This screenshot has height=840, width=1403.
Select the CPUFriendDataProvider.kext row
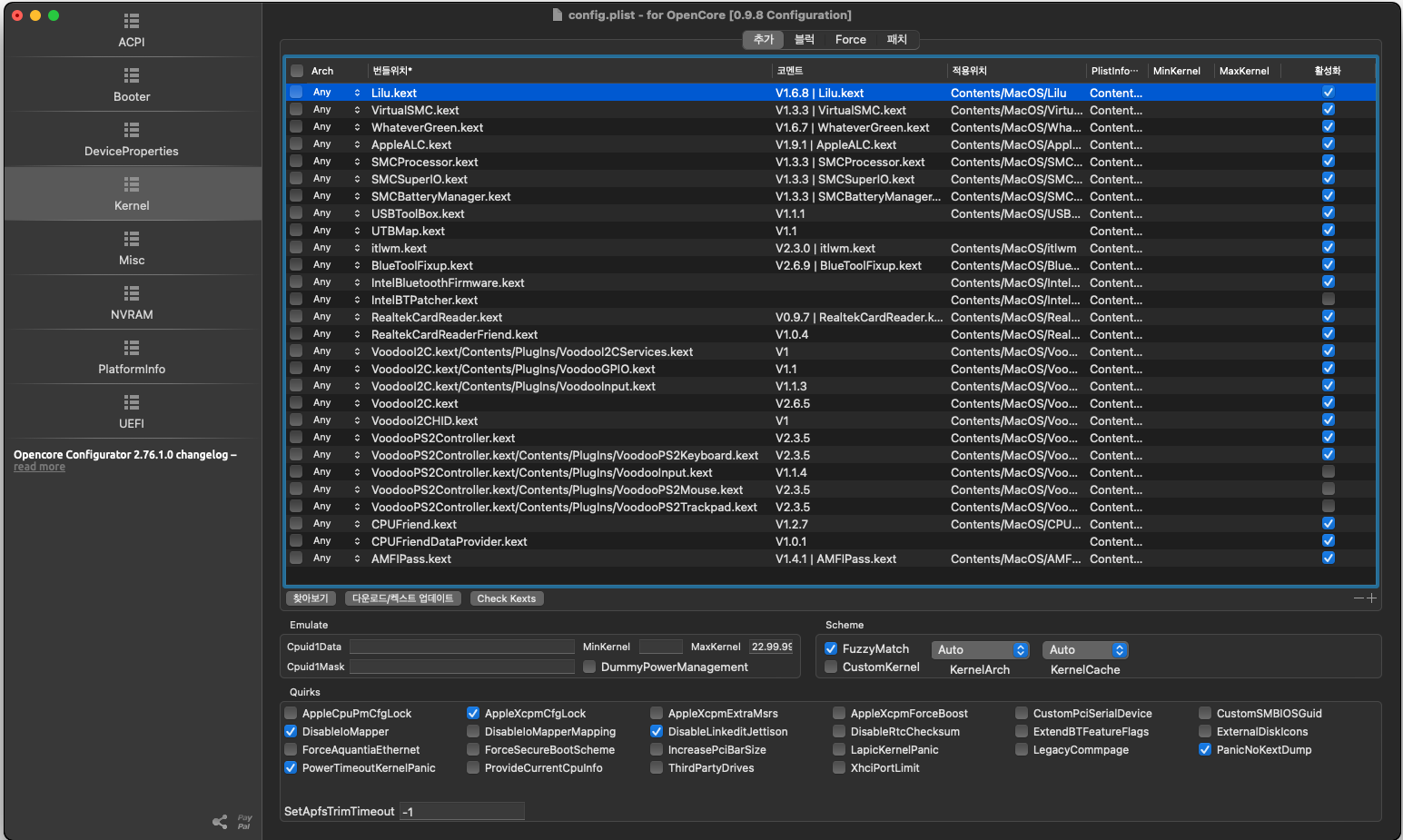click(x=831, y=541)
